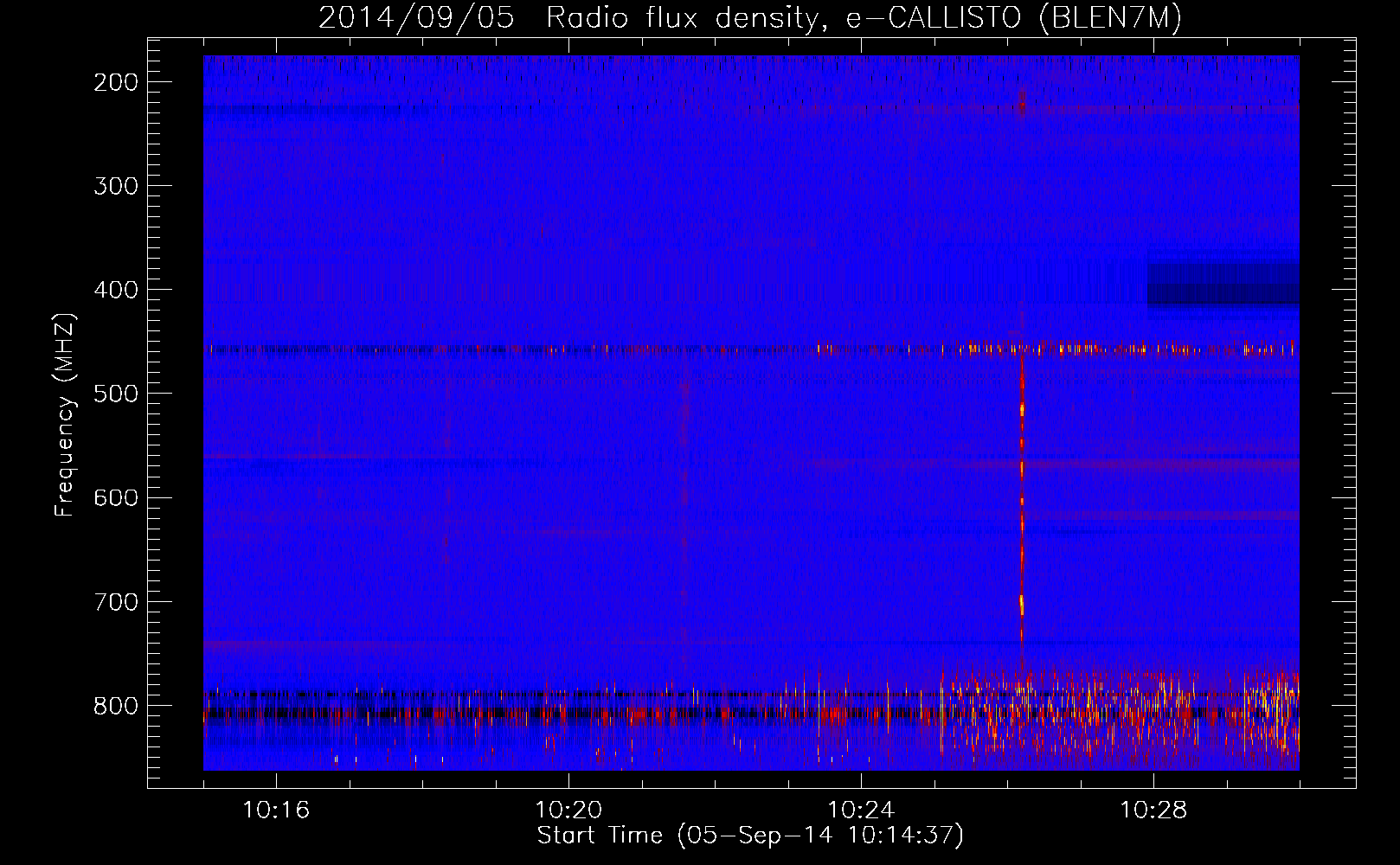This screenshot has height=865, width=1400.
Task: Click the 200 frequency tick label
Action: click(x=116, y=82)
